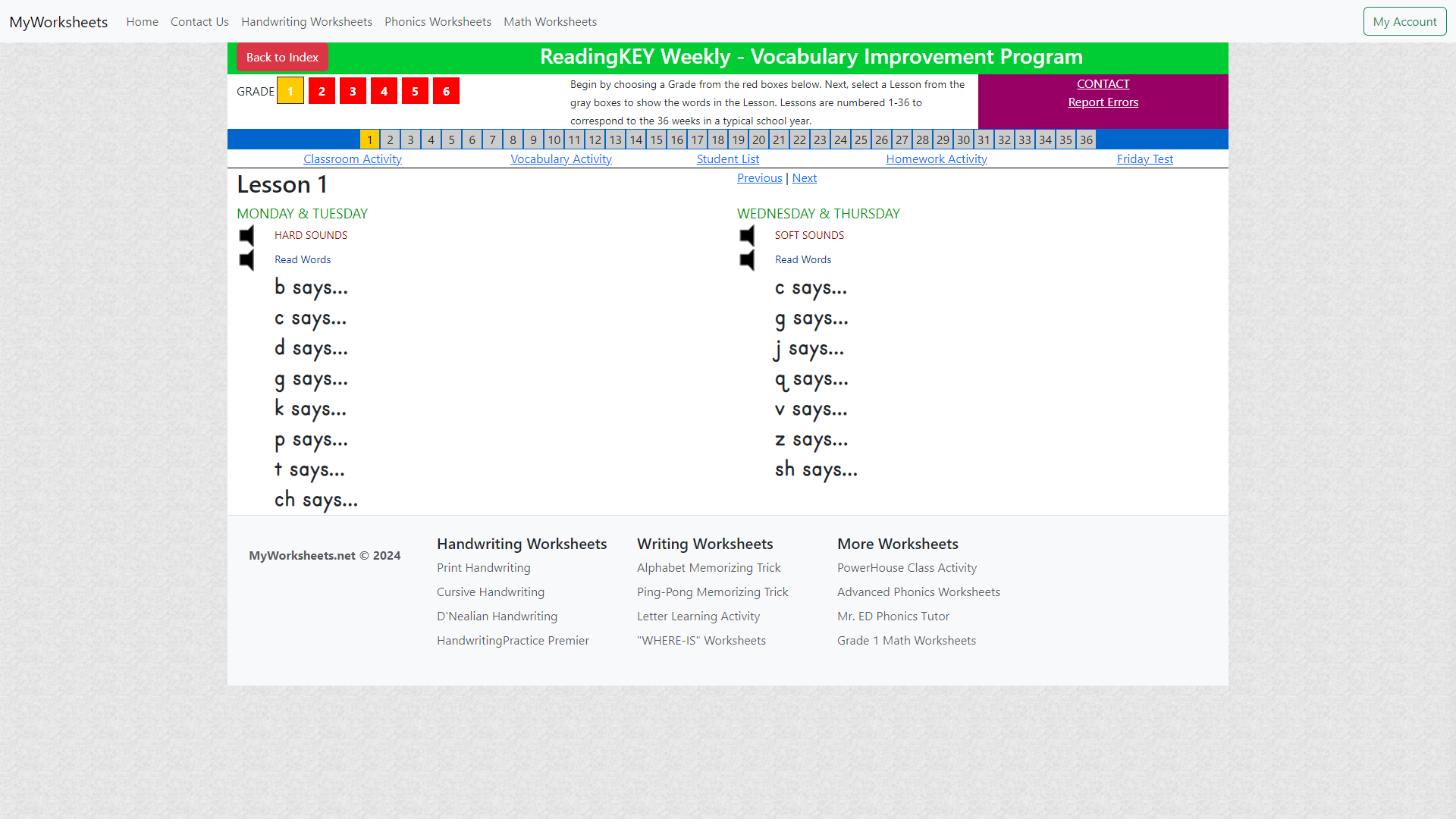
Task: Open Classroom Activity link
Action: click(x=353, y=159)
